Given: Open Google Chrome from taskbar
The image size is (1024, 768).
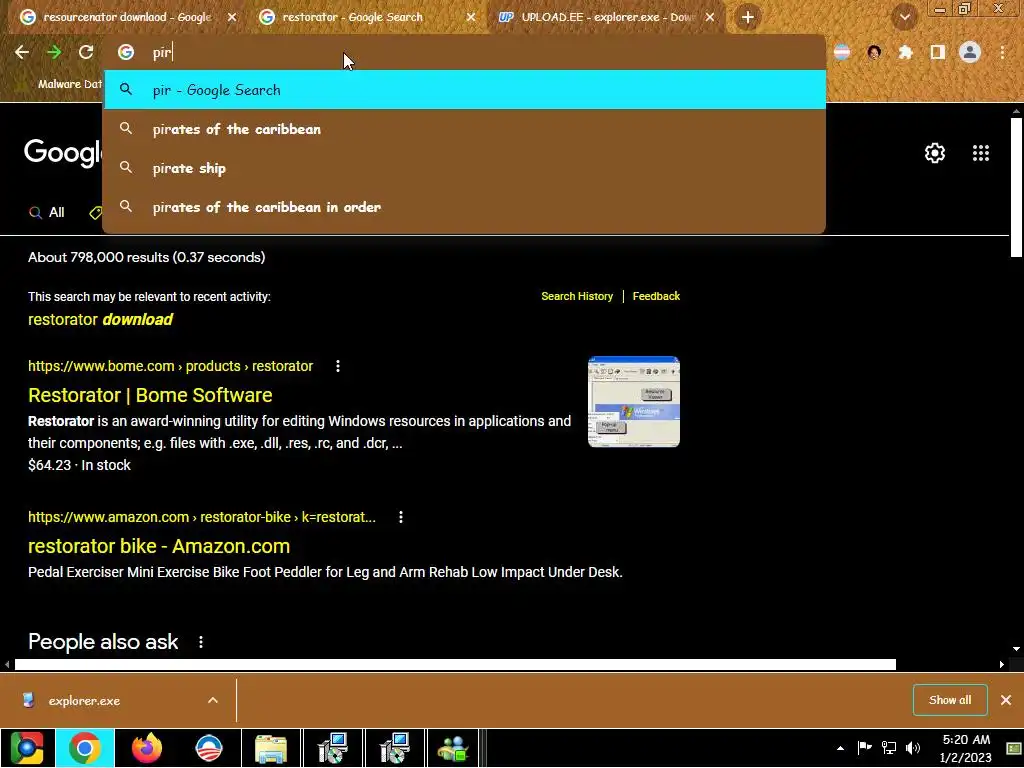Looking at the screenshot, I should pyautogui.click(x=85, y=748).
